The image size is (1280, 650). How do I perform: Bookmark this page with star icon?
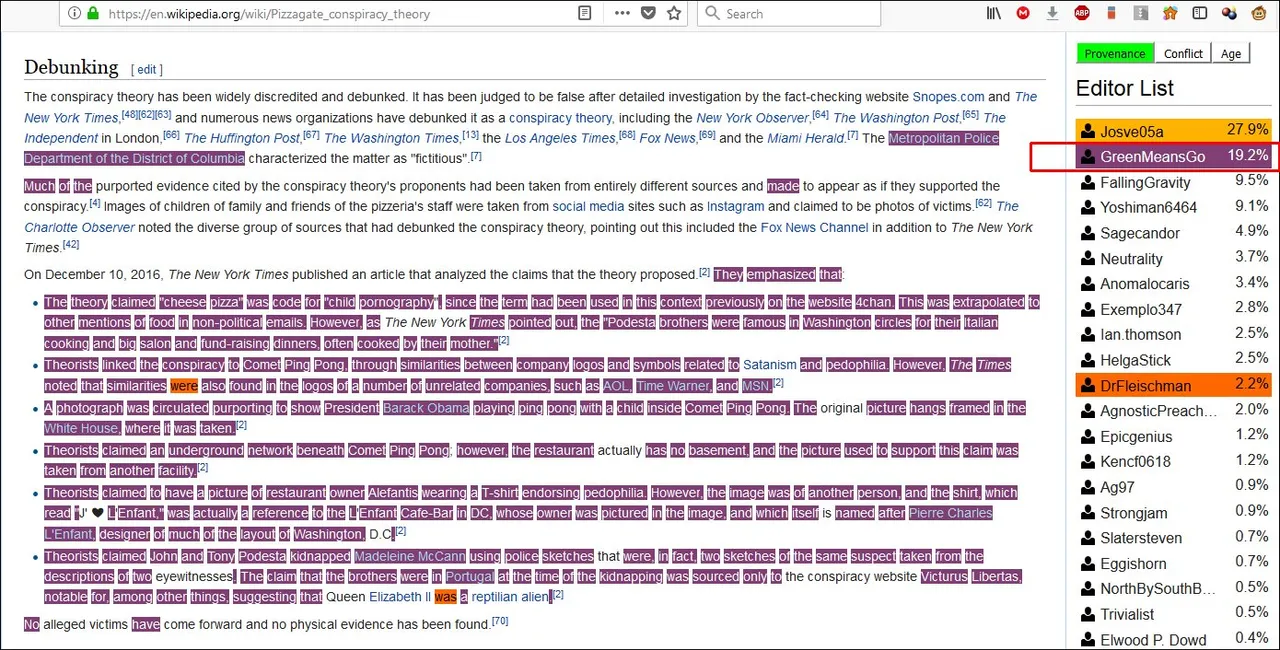click(674, 13)
